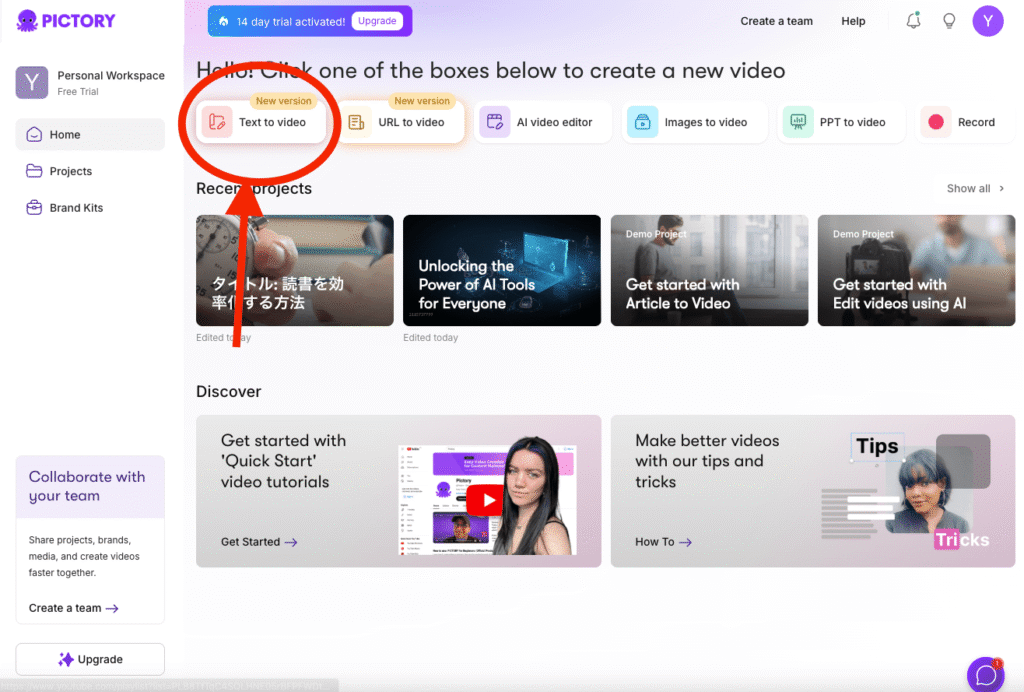Select the Record label
Screen dimensions: 1024x692
(976, 122)
